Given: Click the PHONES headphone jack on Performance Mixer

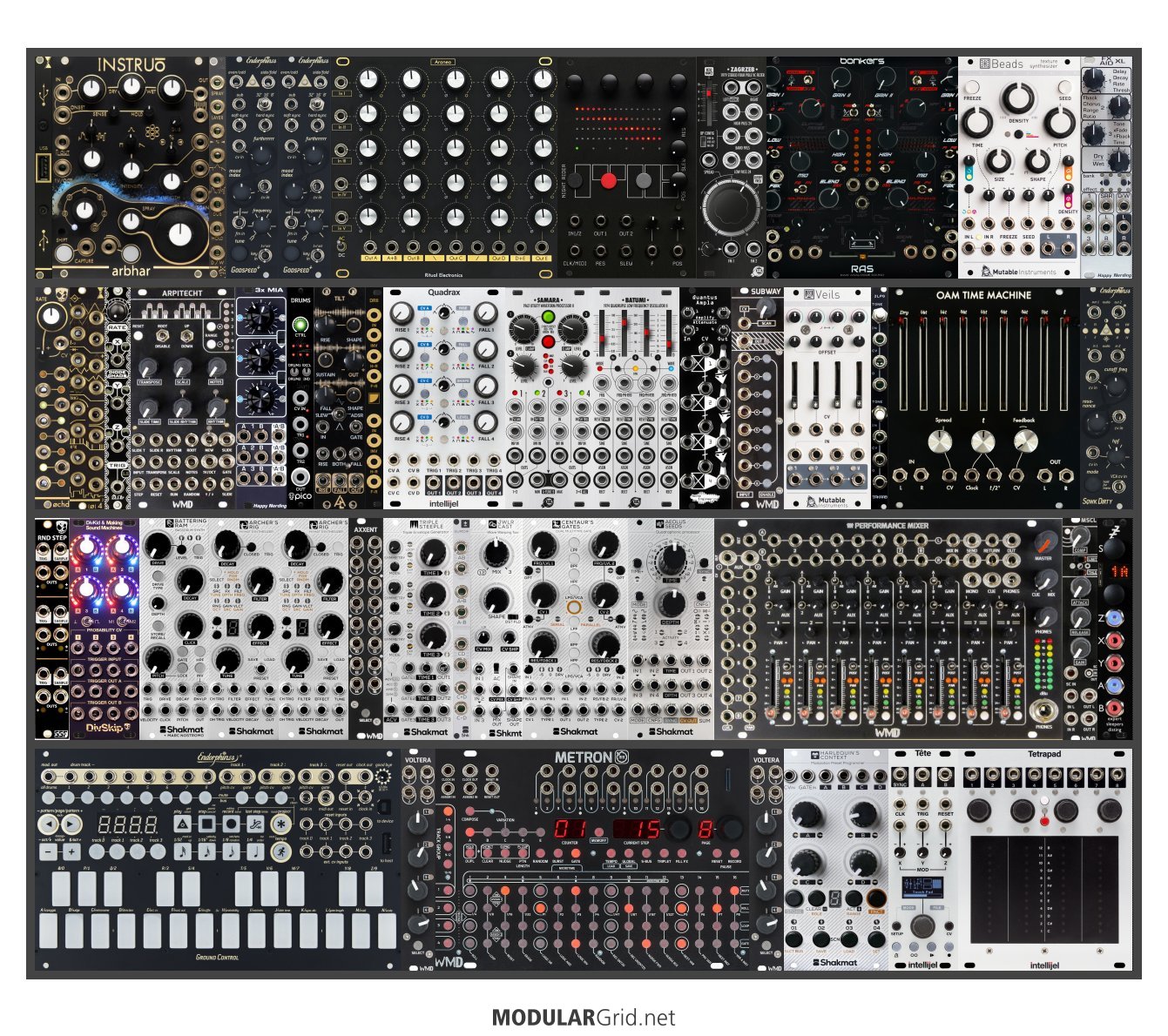Looking at the screenshot, I should [x=1043, y=711].
